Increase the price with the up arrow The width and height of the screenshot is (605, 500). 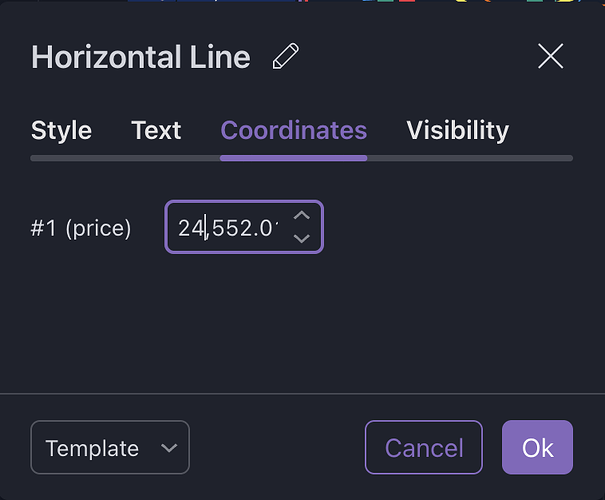[302, 216]
